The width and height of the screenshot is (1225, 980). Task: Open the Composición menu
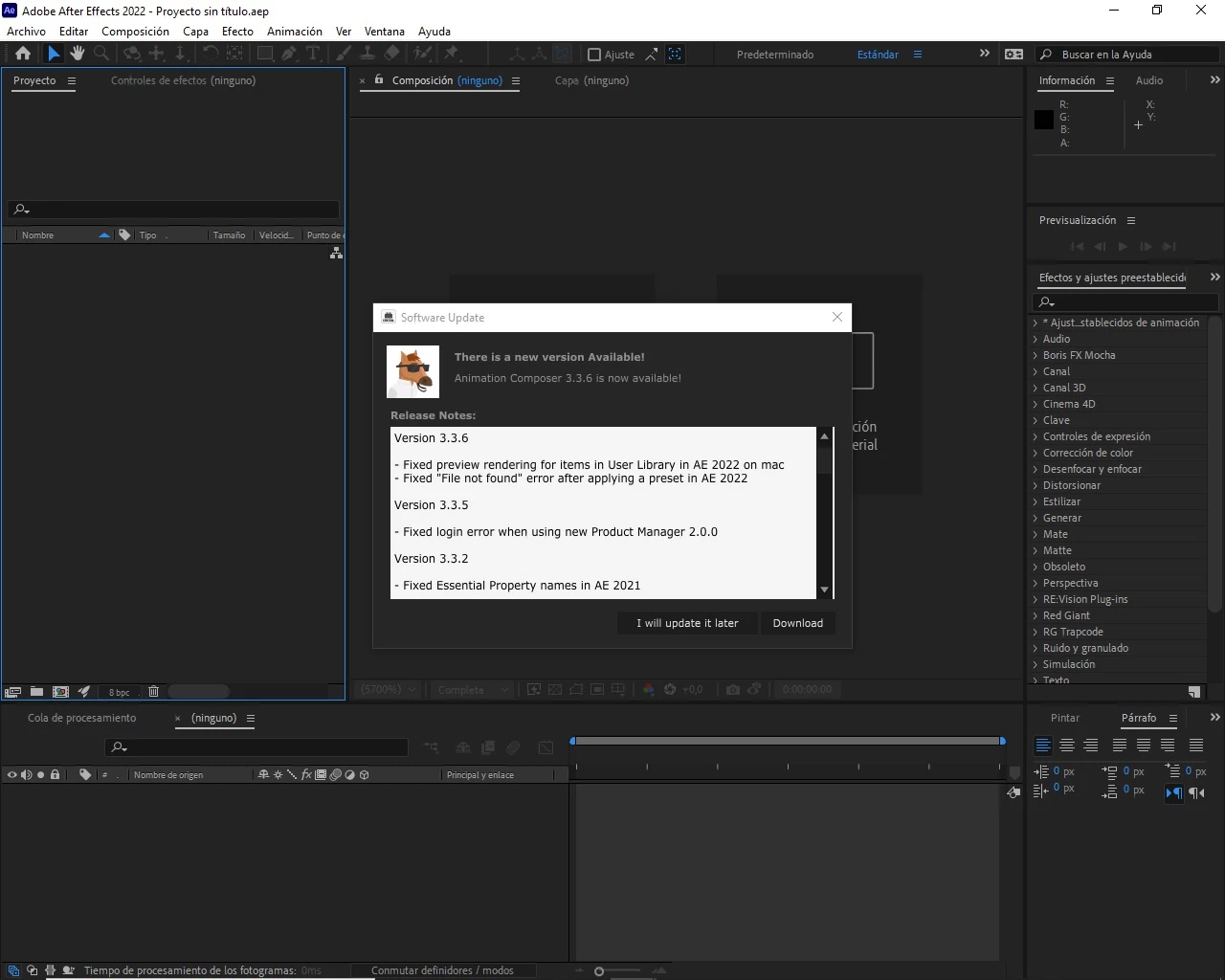point(135,32)
